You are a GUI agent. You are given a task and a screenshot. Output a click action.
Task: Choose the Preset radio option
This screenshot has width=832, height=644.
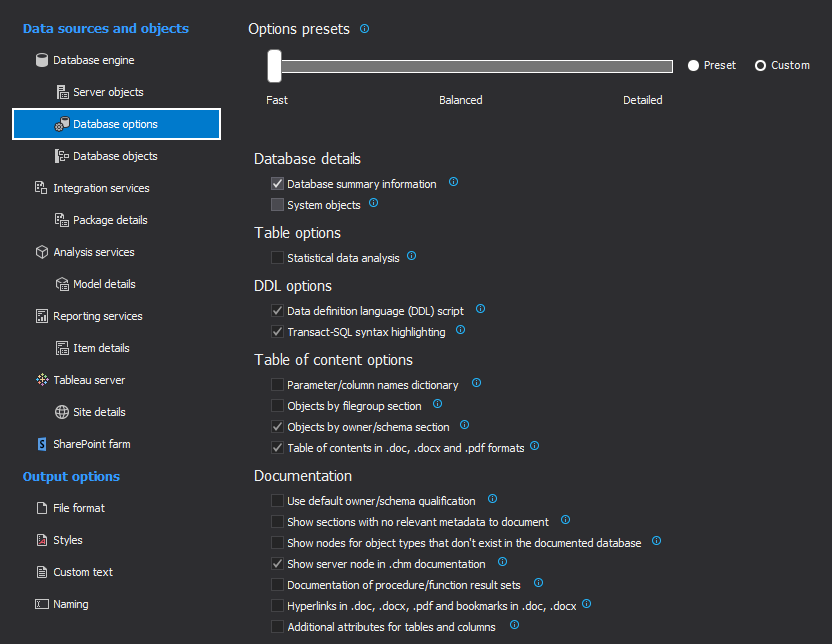coord(693,65)
